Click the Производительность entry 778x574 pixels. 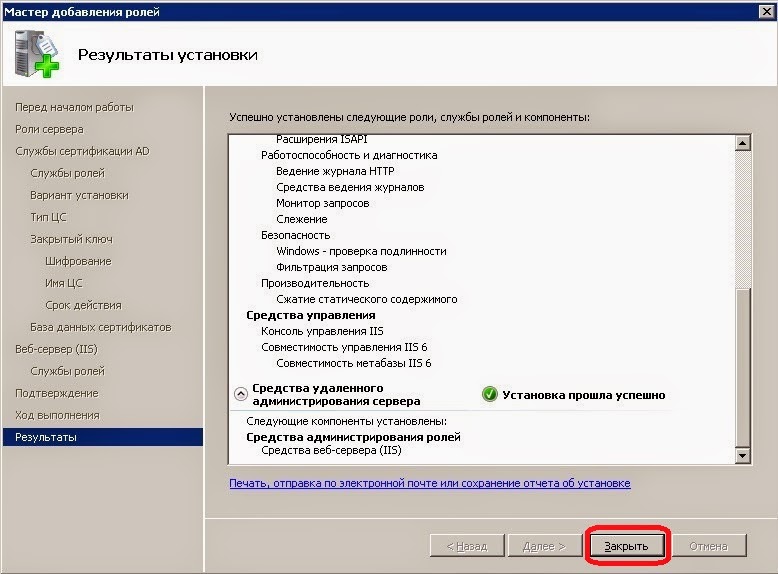[x=315, y=283]
